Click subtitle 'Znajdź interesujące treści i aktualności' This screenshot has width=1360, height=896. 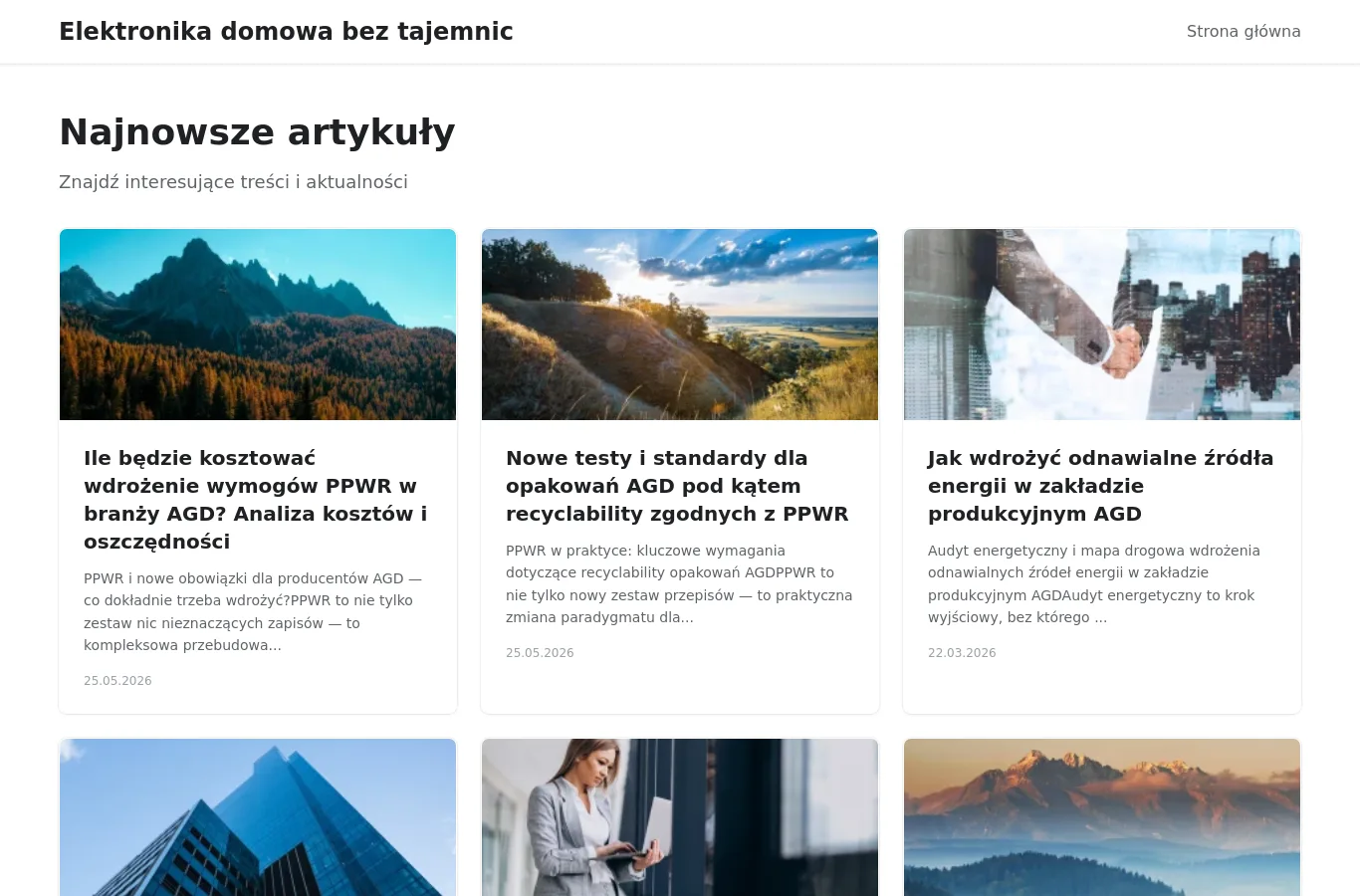(x=233, y=182)
